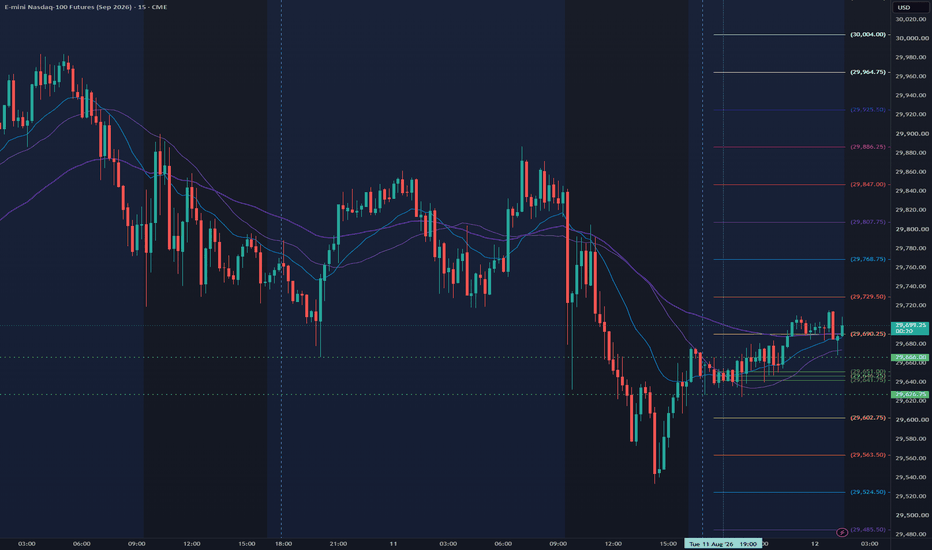
Task: Click 29,980.00 on the price axis
Action: [911, 57]
